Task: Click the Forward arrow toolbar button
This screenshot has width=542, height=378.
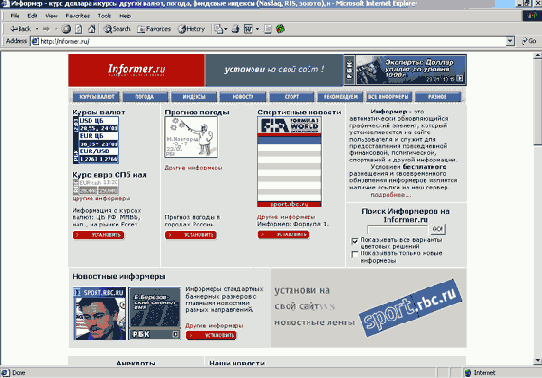Action: (x=46, y=29)
